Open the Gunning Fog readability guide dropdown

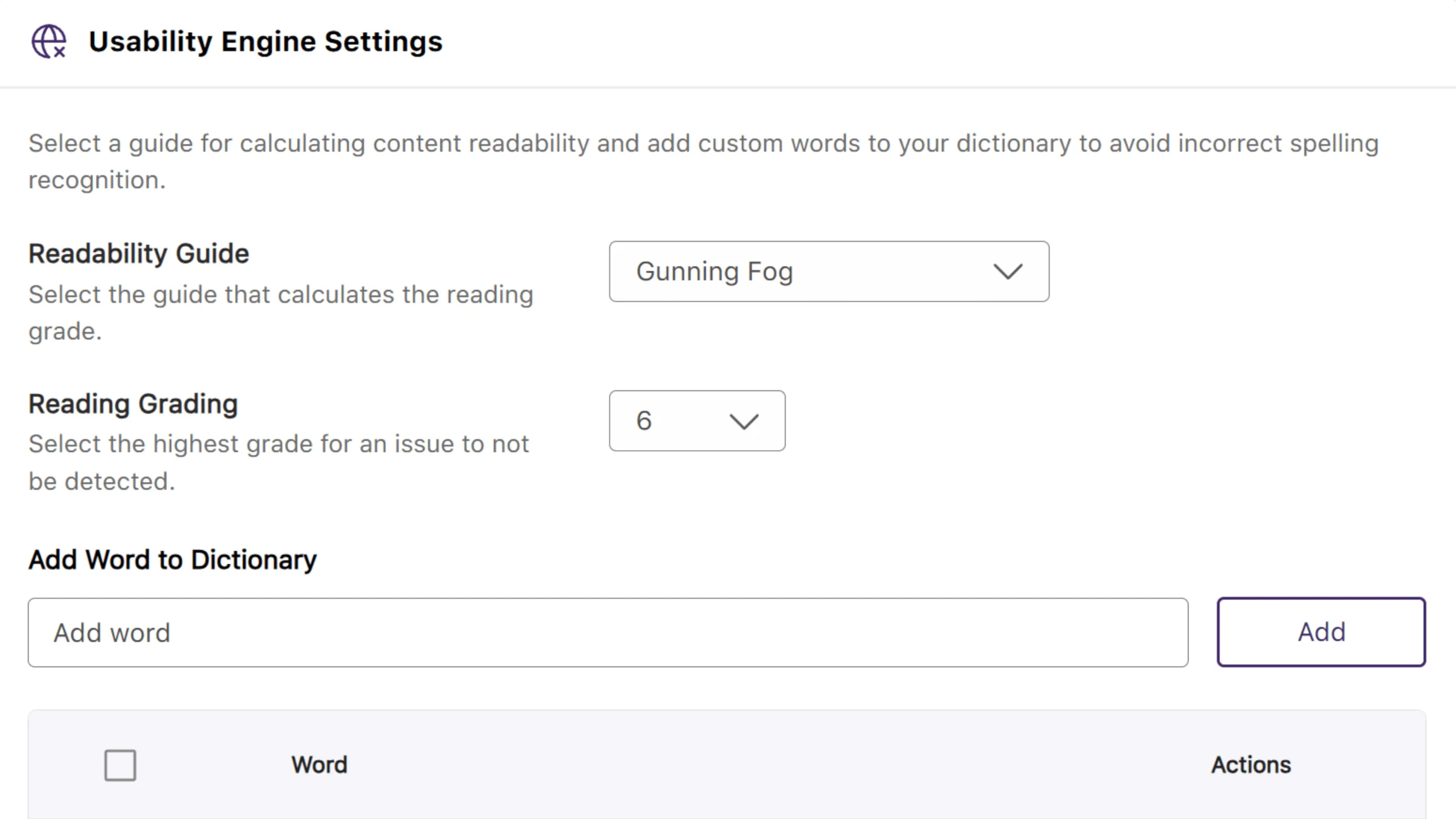(x=829, y=271)
